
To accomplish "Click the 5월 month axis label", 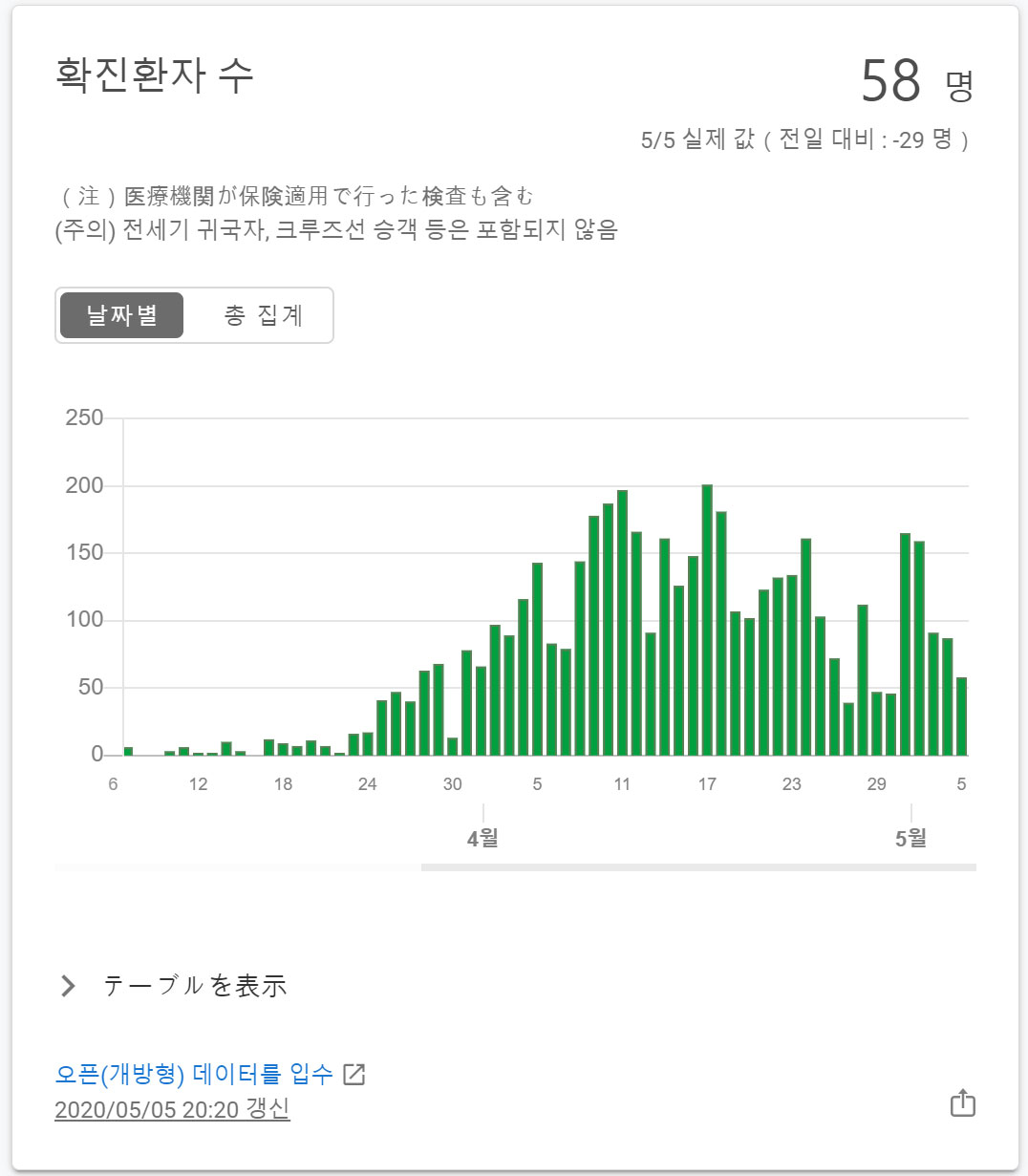I will [x=910, y=838].
